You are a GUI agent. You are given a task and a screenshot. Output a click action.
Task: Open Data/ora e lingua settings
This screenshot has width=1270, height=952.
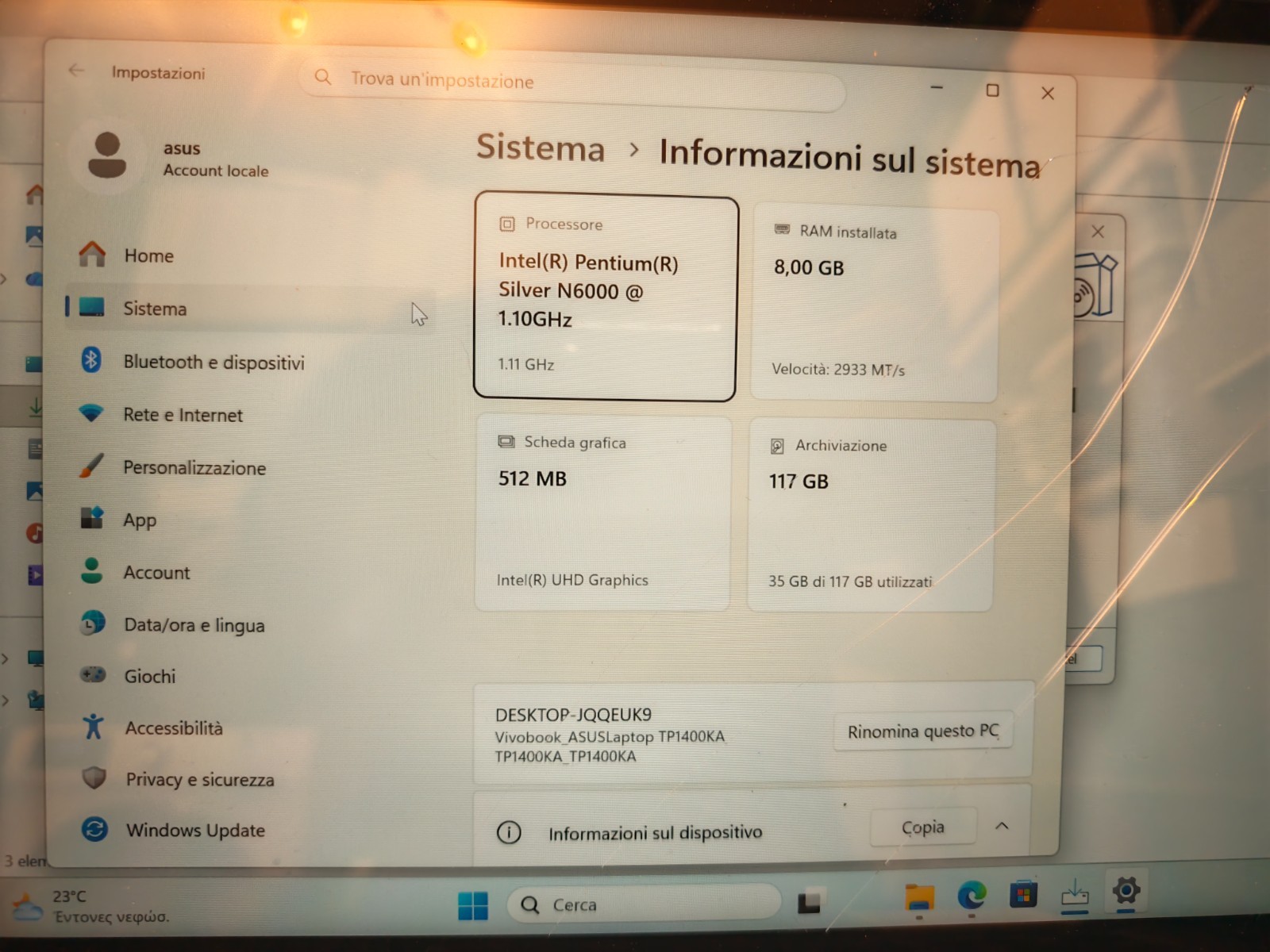click(250, 624)
